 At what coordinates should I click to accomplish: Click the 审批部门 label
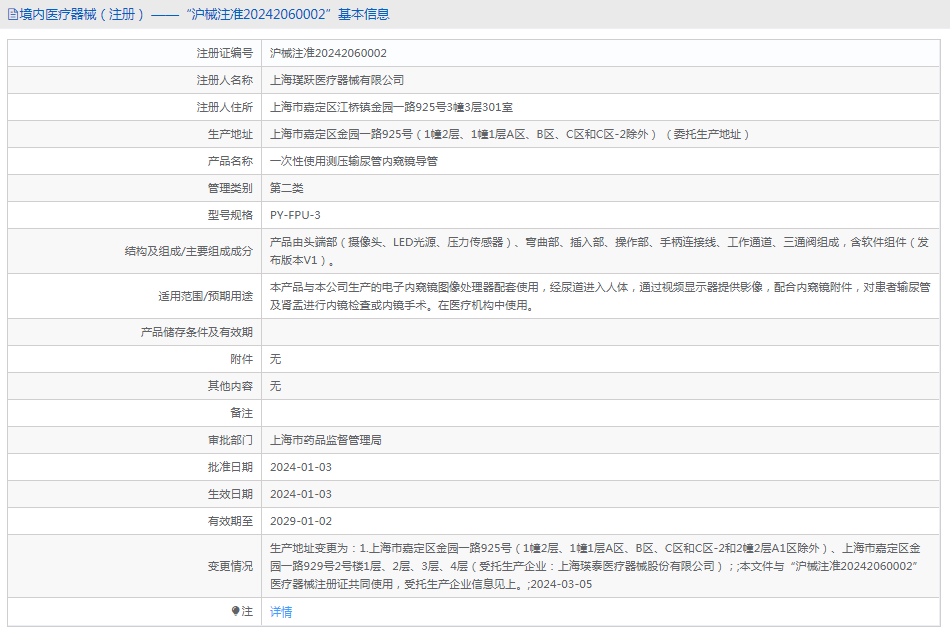230,440
